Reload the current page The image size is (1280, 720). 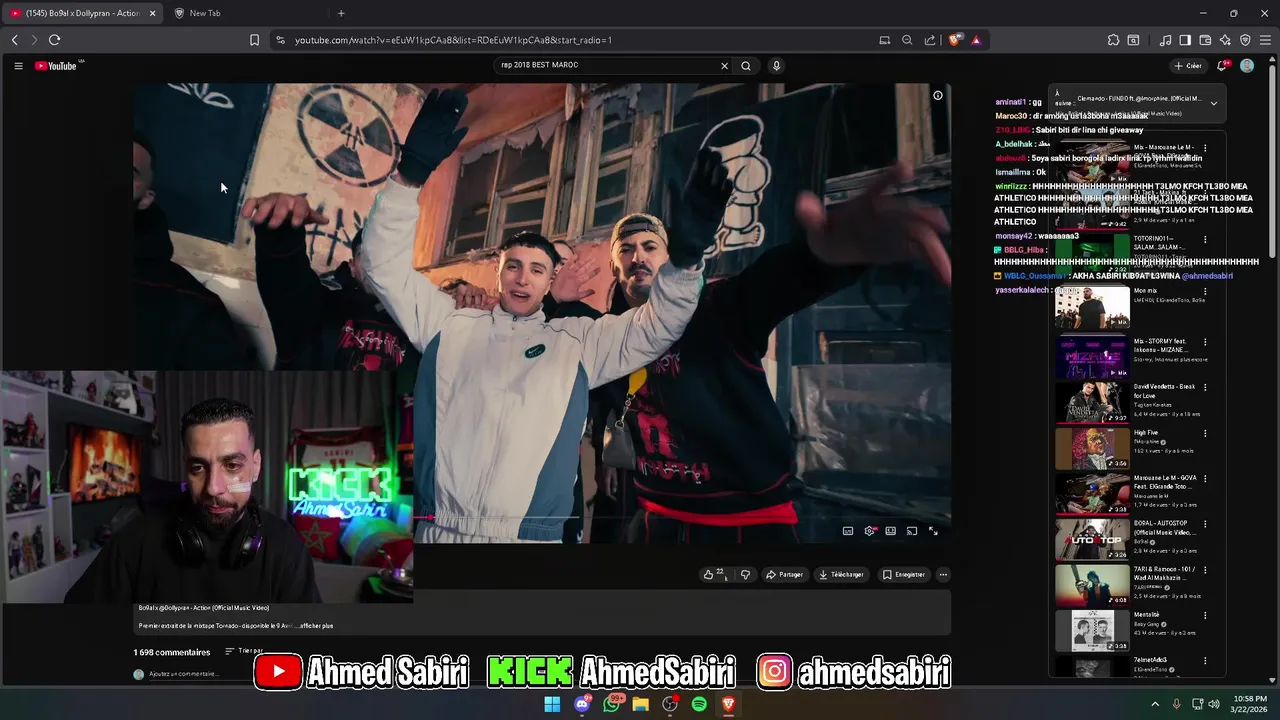point(54,40)
